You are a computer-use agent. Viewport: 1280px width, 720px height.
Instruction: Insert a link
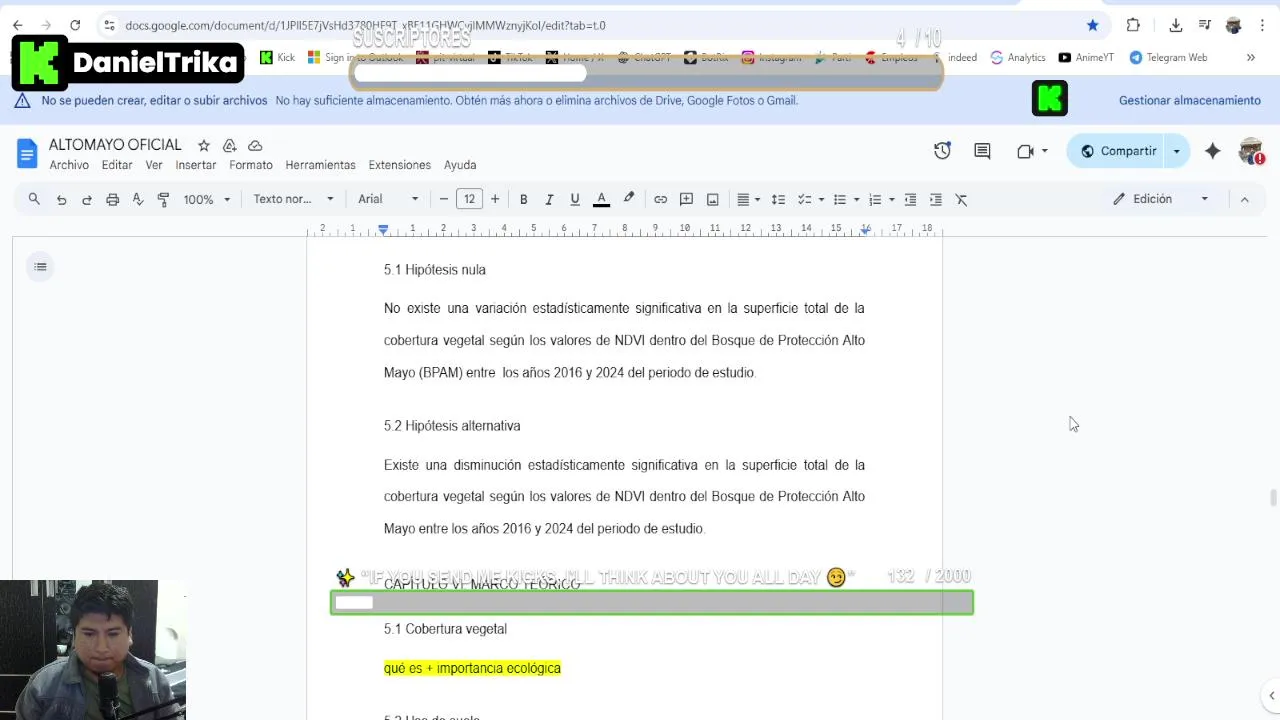point(660,199)
